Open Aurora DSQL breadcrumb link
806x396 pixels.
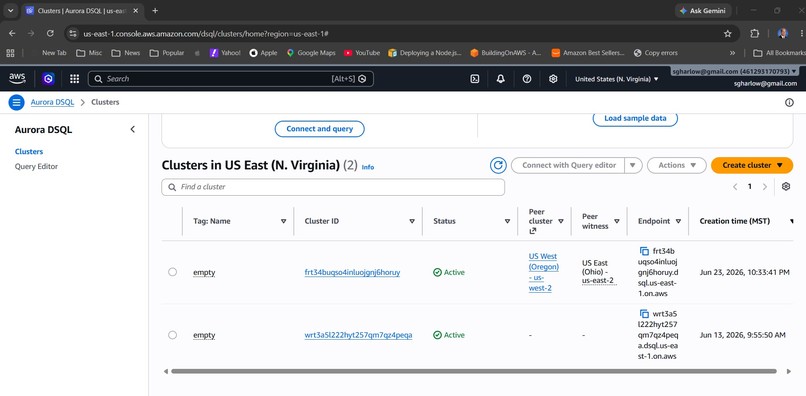pos(52,102)
